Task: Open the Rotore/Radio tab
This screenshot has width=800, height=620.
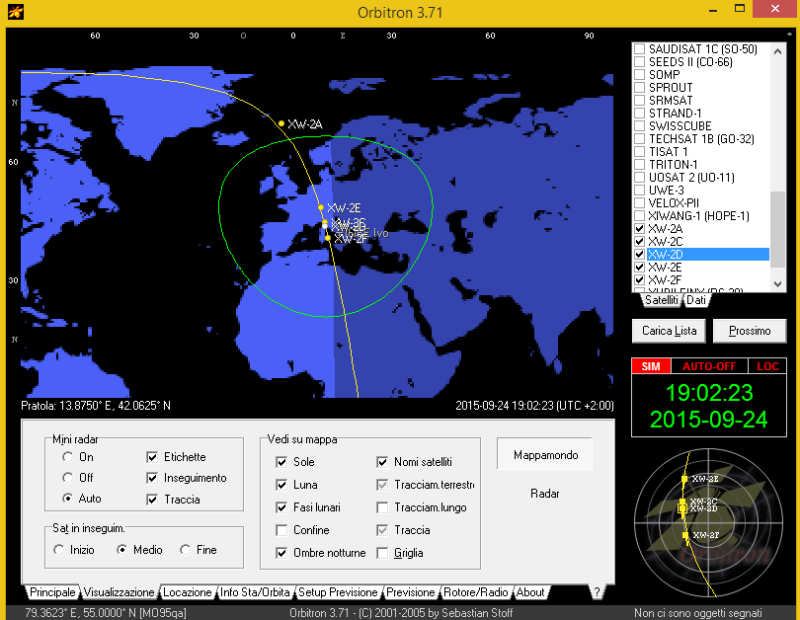Action: point(476,592)
